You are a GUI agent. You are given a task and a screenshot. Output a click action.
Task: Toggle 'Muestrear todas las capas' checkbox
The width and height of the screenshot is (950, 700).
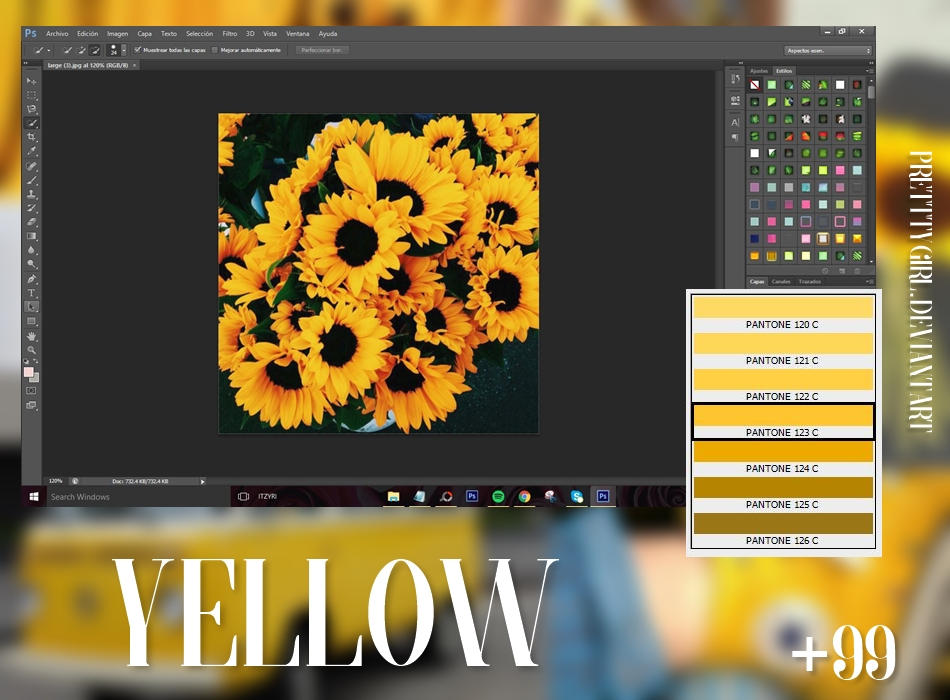137,50
